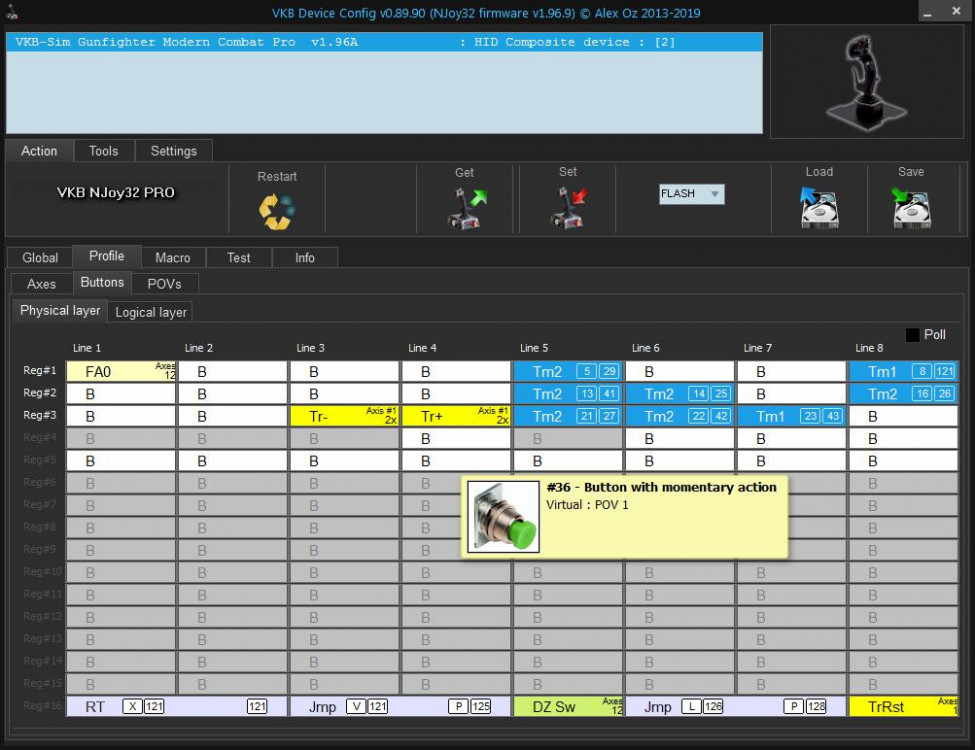Select the VKB-Sim Gunfighter device entry
This screenshot has width=975, height=750.
pyautogui.click(x=385, y=42)
